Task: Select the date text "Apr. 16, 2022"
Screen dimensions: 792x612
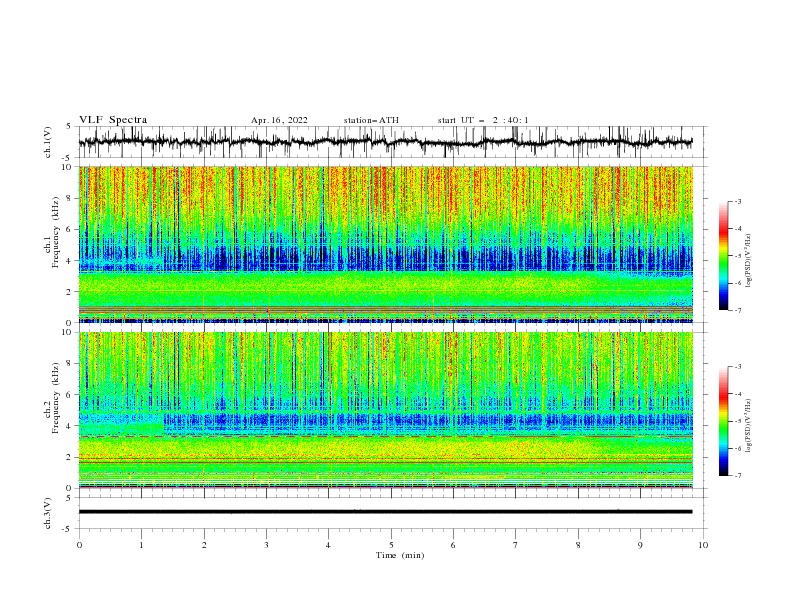Action: pos(279,120)
